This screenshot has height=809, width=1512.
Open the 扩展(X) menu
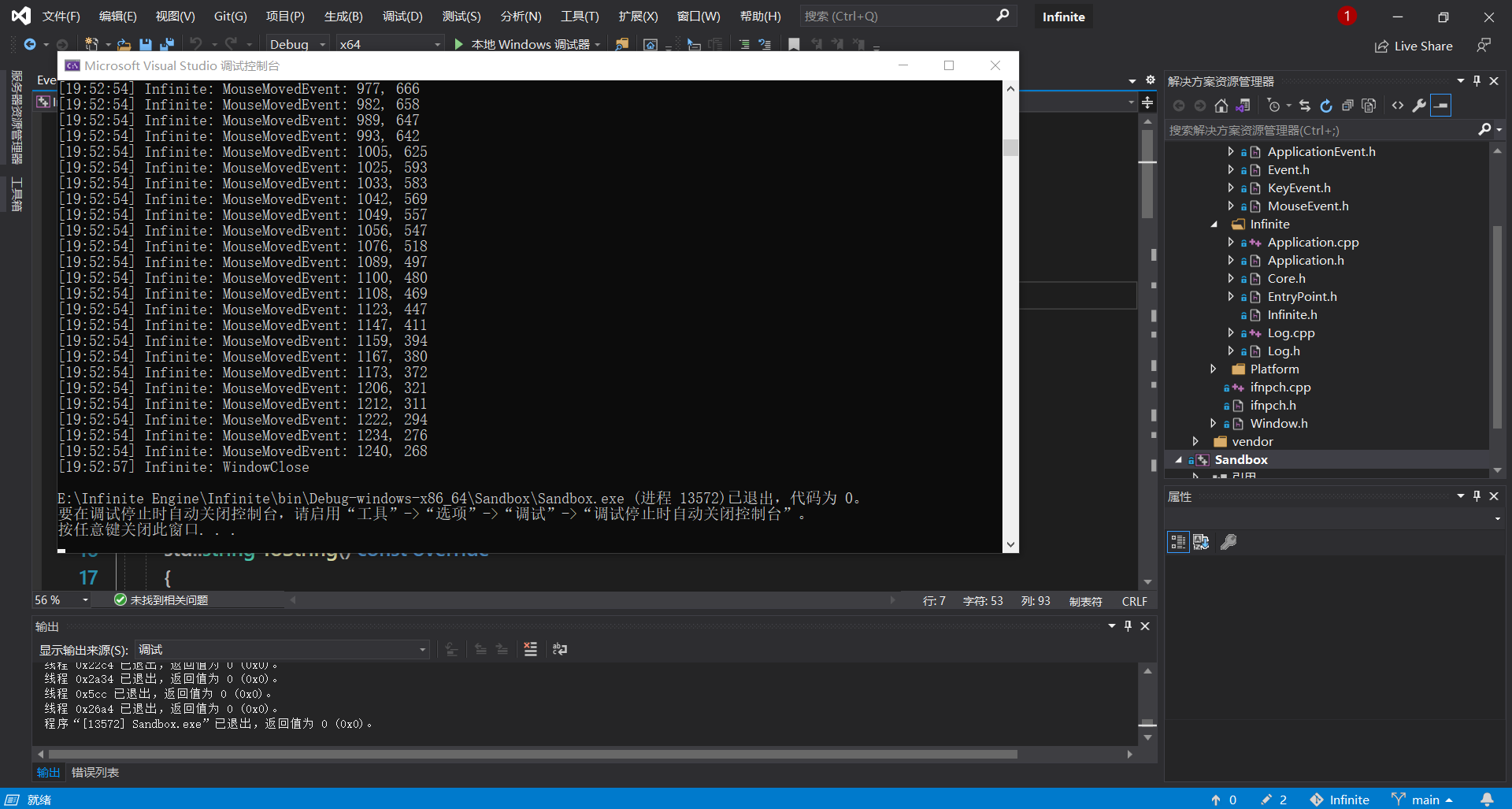[x=638, y=16]
